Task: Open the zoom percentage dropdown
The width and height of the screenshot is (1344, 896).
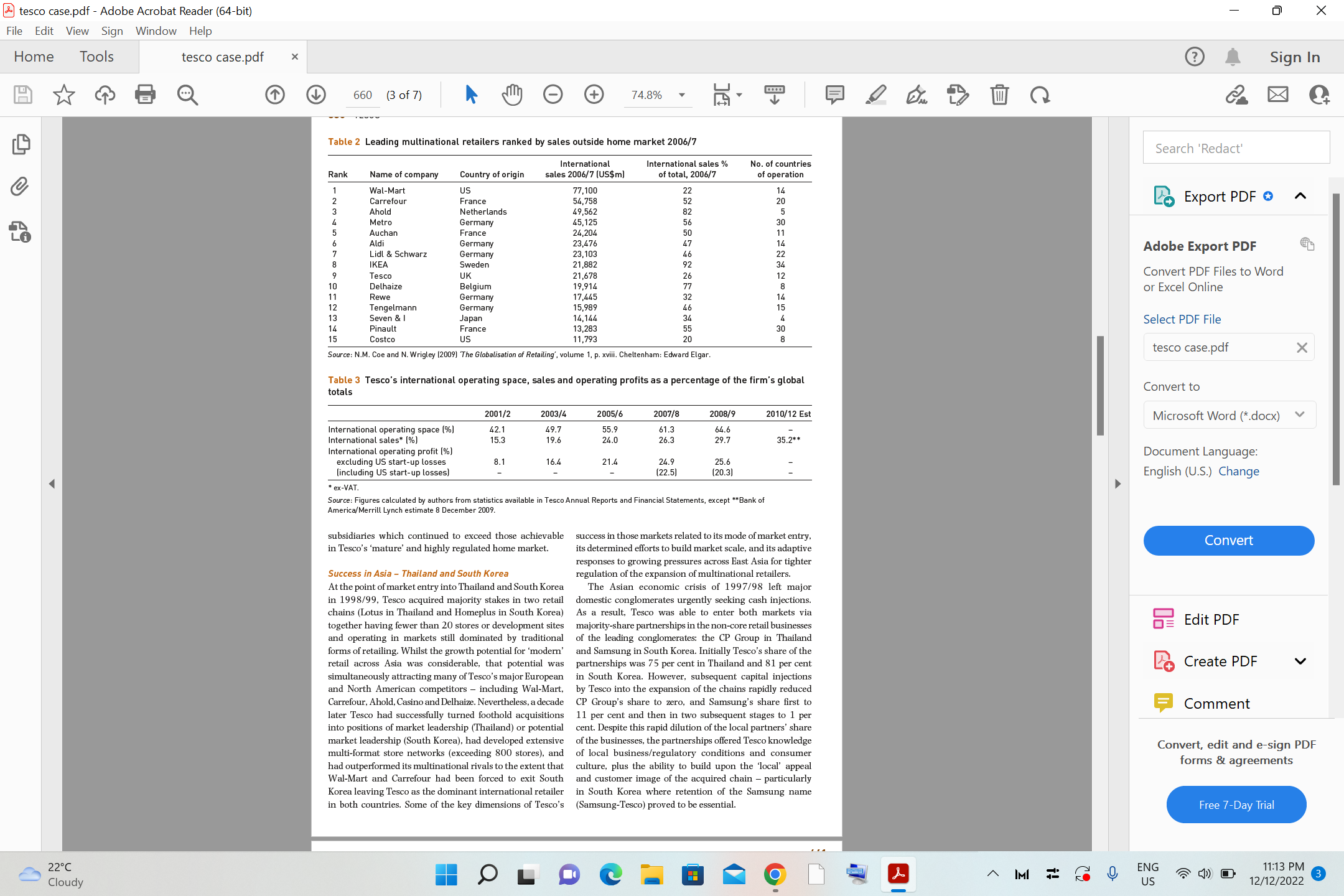Action: point(681,95)
